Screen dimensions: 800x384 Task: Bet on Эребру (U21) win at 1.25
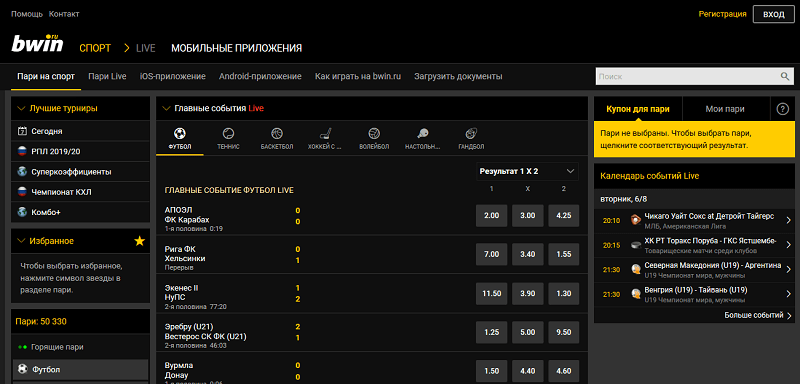pyautogui.click(x=491, y=332)
